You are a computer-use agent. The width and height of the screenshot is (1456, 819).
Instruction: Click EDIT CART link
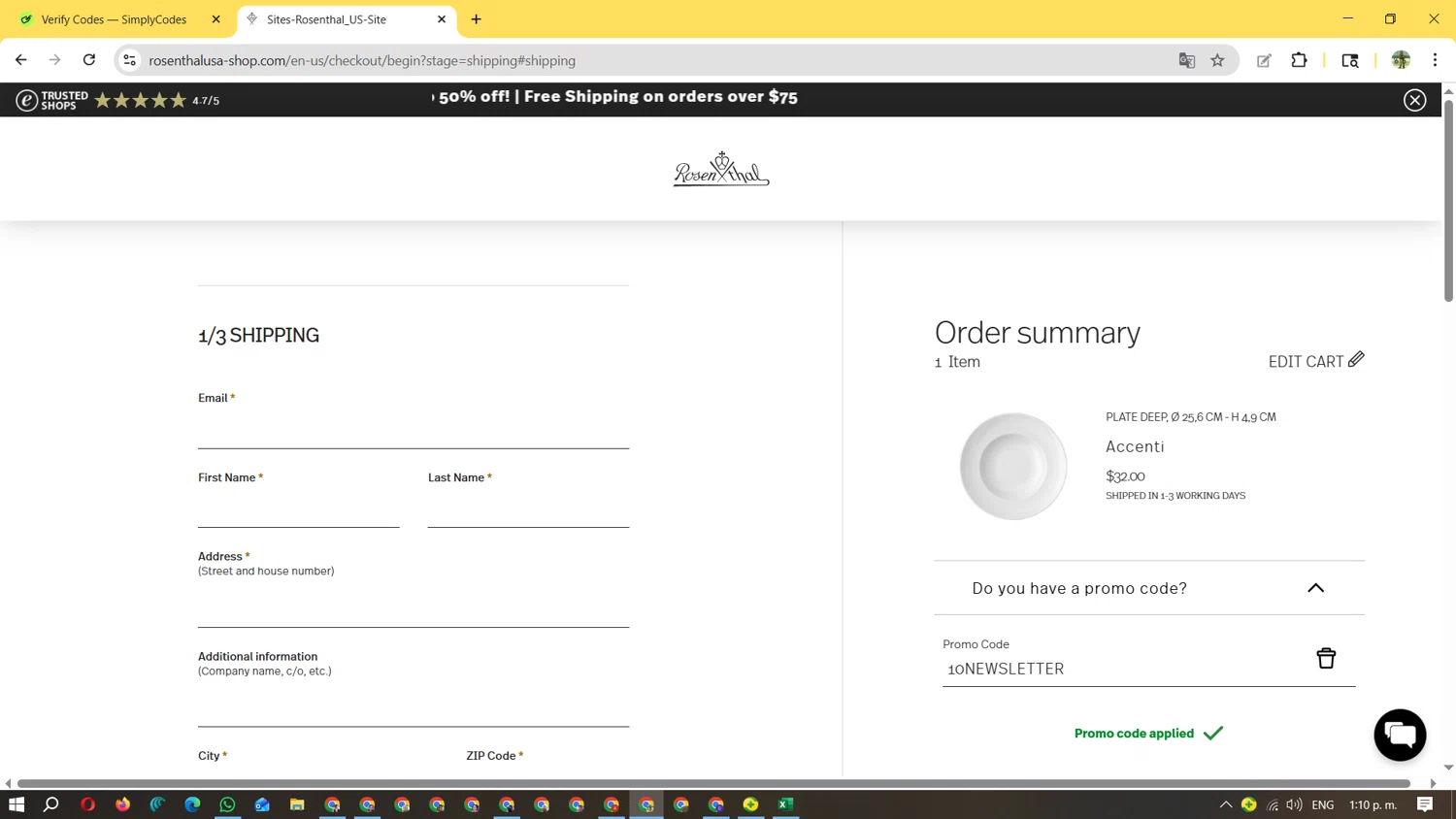coord(1316,361)
